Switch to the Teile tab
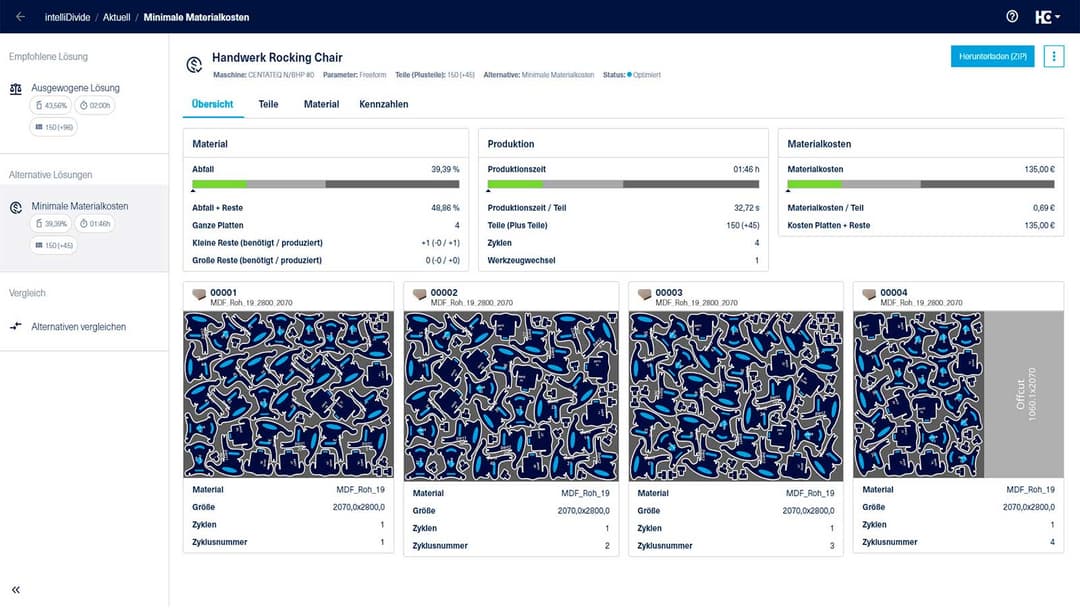Image resolution: width=1080 pixels, height=608 pixels. click(268, 104)
